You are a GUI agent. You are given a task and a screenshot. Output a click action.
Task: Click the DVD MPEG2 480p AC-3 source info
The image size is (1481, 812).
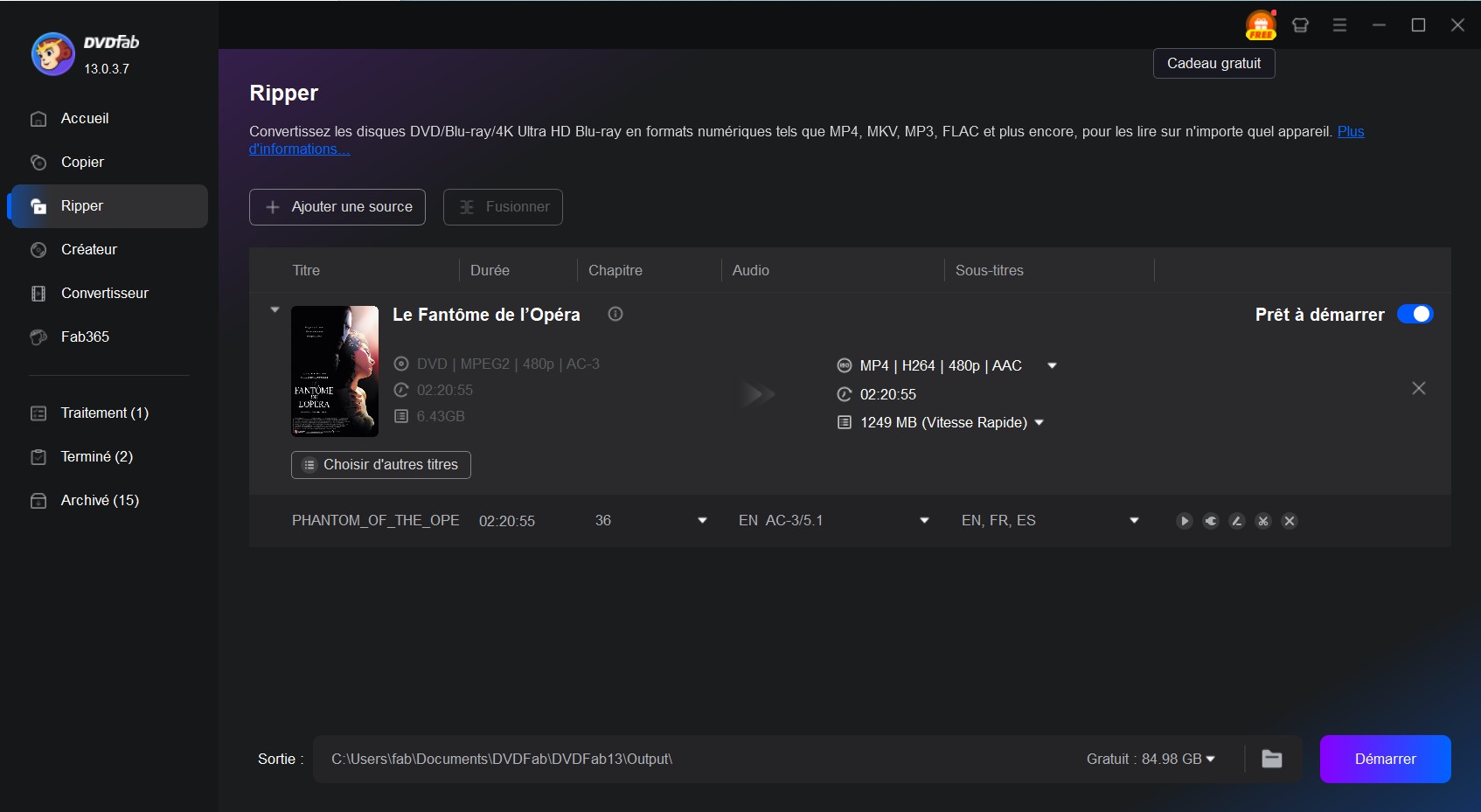(x=508, y=364)
